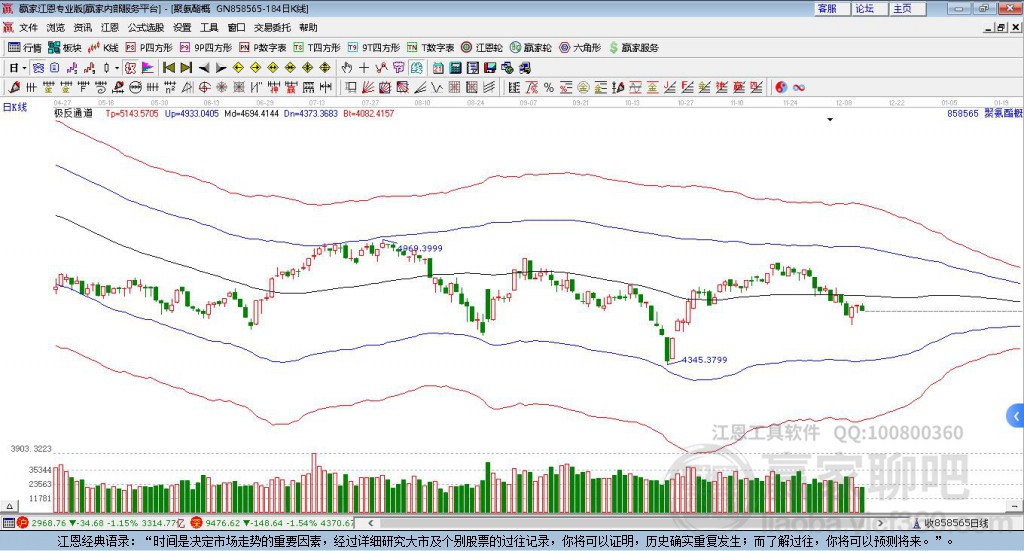1024x551 pixels.
Task: Switch to the K线 chart view
Action: coord(103,48)
